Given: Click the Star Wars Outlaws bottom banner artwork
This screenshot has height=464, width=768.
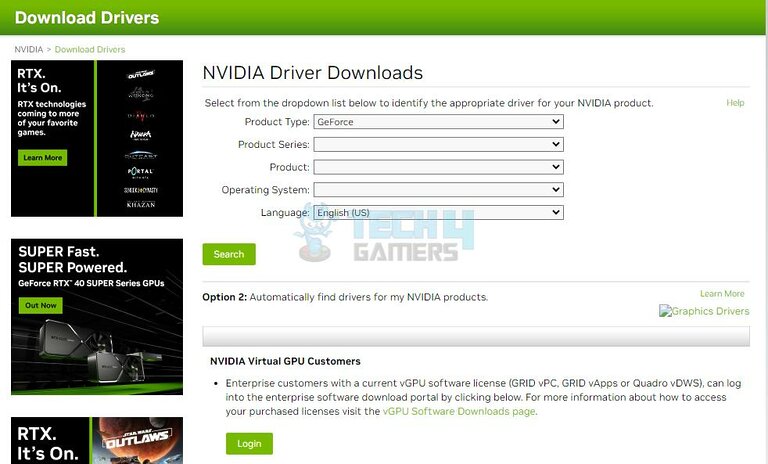Looking at the screenshot, I should click(x=139, y=441).
